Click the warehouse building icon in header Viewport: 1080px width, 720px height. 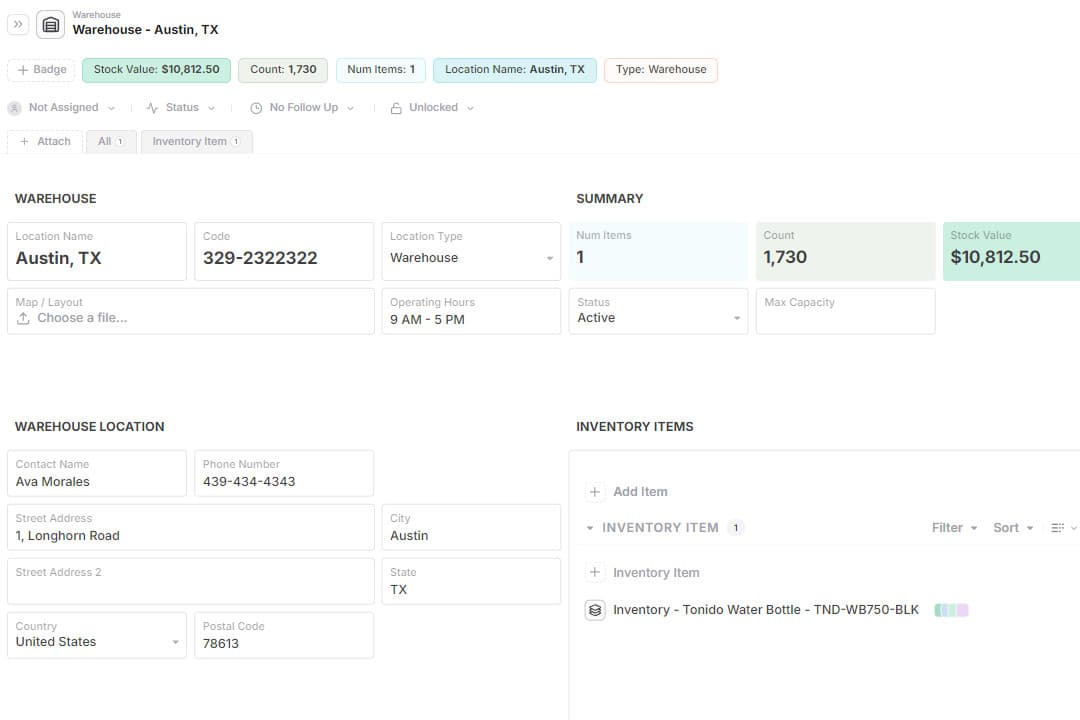point(51,24)
